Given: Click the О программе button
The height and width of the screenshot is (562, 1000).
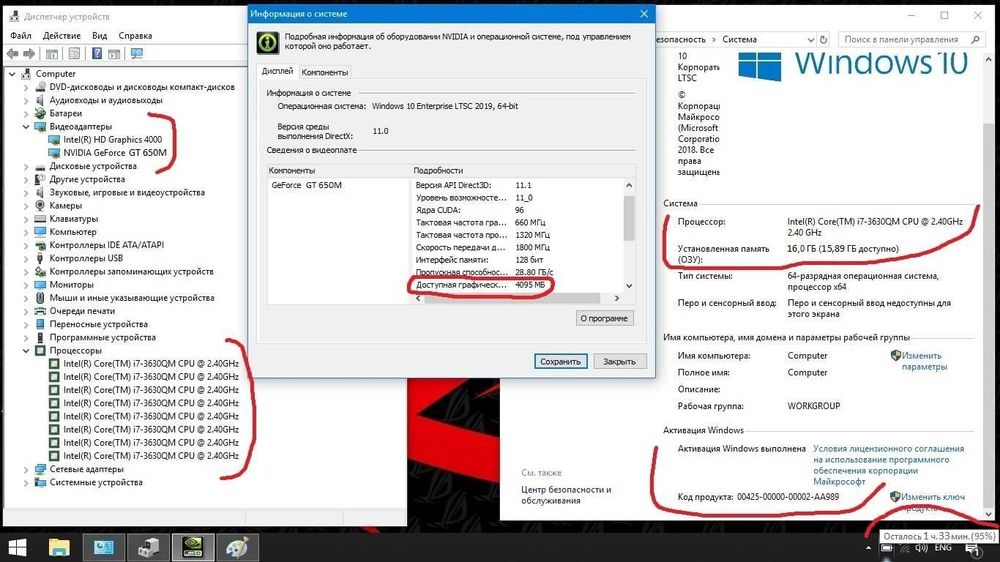Looking at the screenshot, I should click(604, 318).
